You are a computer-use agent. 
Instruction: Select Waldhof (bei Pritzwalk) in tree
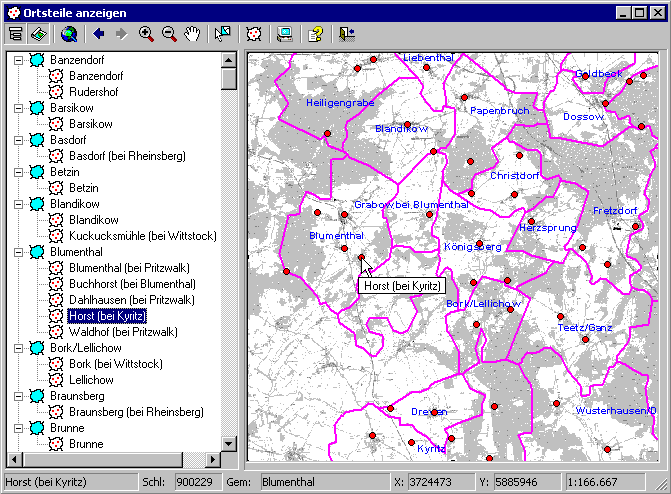pos(123,332)
